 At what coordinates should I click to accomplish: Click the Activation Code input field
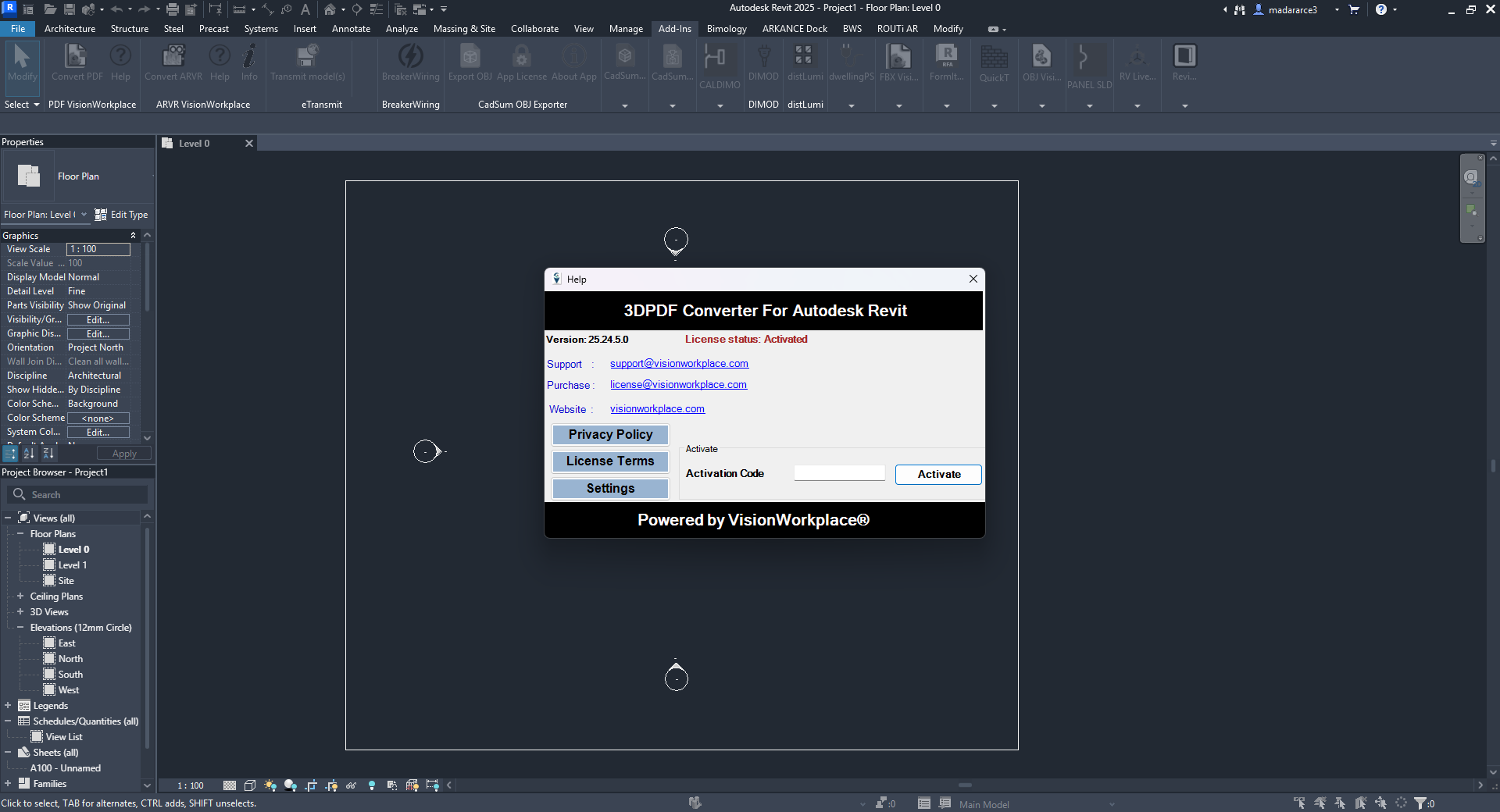(839, 473)
